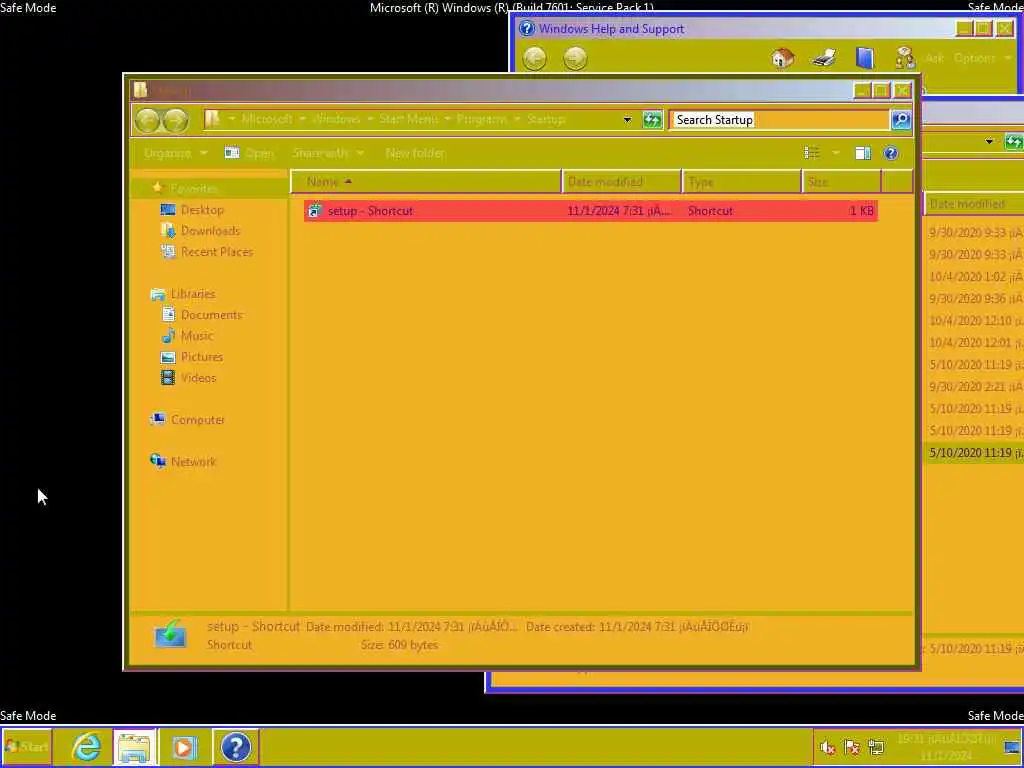1024x768 pixels.
Task: Click the Ask people icon in Help window
Action: pyautogui.click(x=904, y=58)
